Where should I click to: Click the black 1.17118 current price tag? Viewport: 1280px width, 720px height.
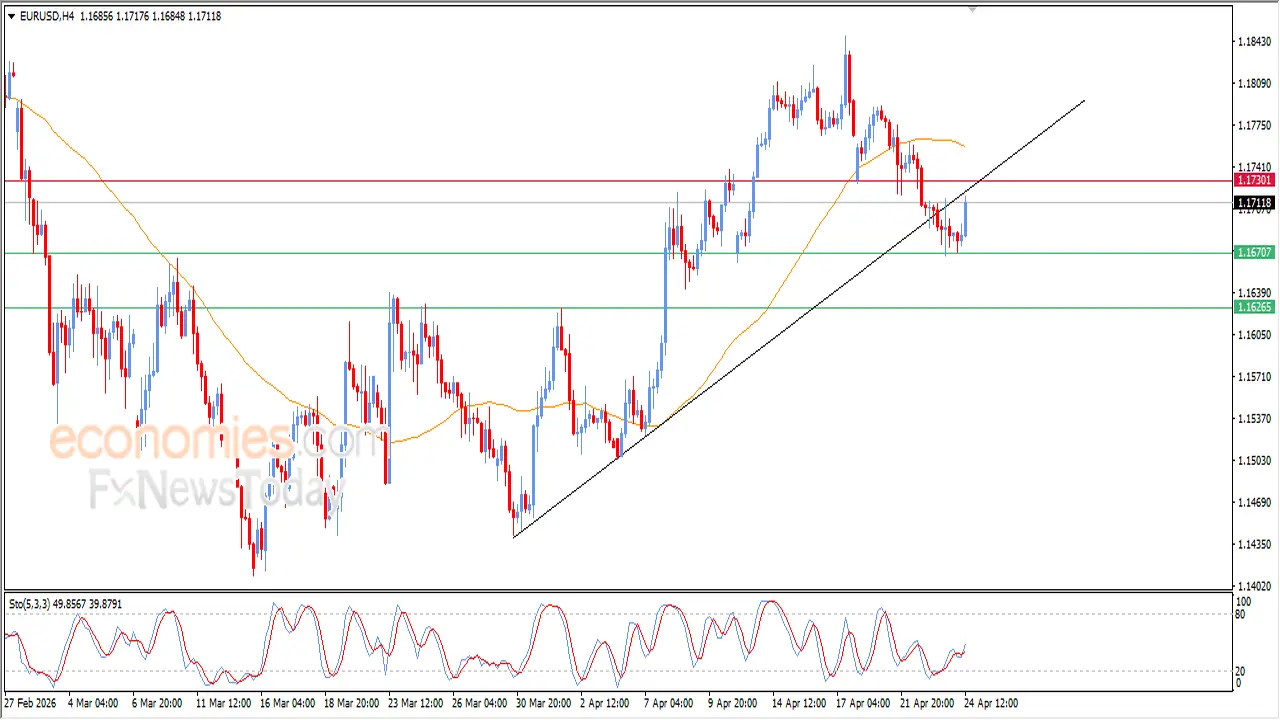click(1254, 203)
